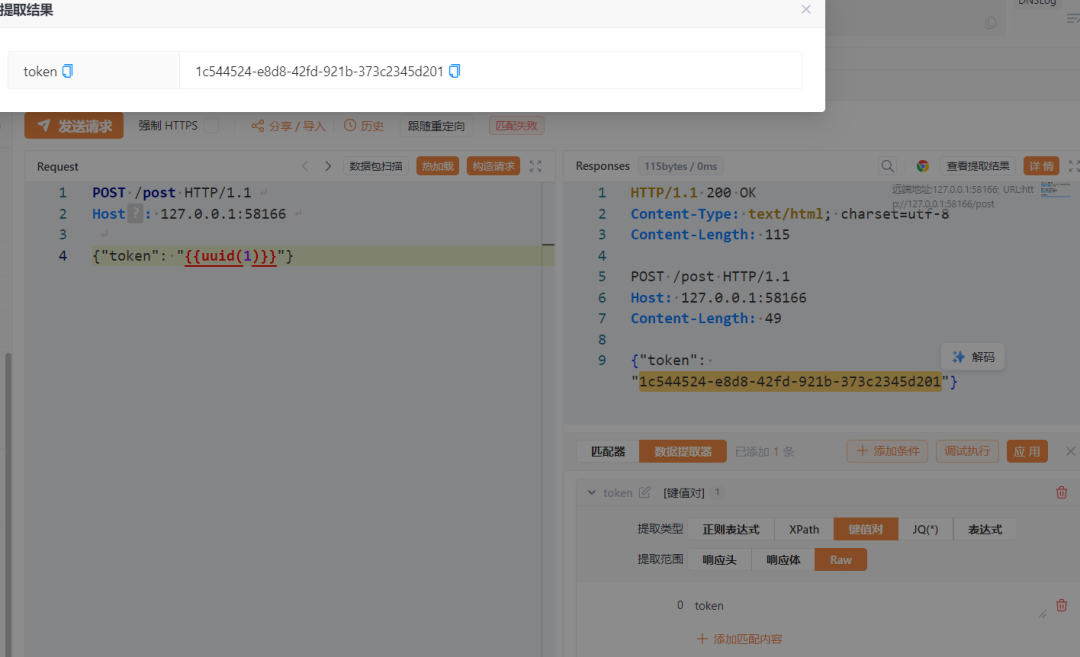The height and width of the screenshot is (657, 1080).
Task: Select 正则表达式 extraction type
Action: click(730, 529)
